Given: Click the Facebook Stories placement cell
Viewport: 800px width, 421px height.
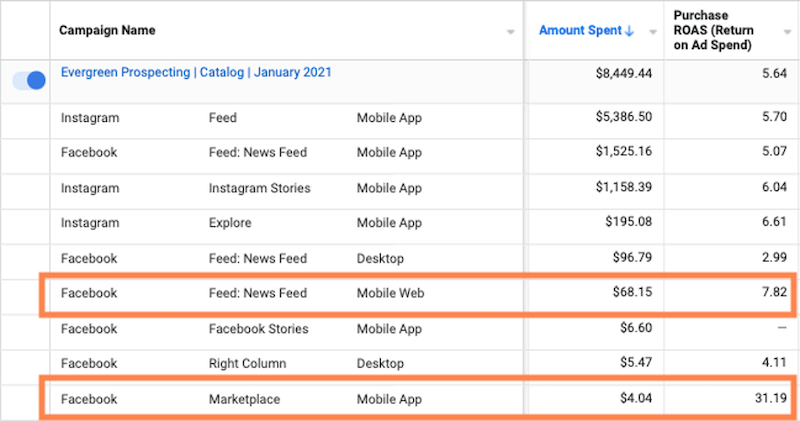Looking at the screenshot, I should click(258, 329).
